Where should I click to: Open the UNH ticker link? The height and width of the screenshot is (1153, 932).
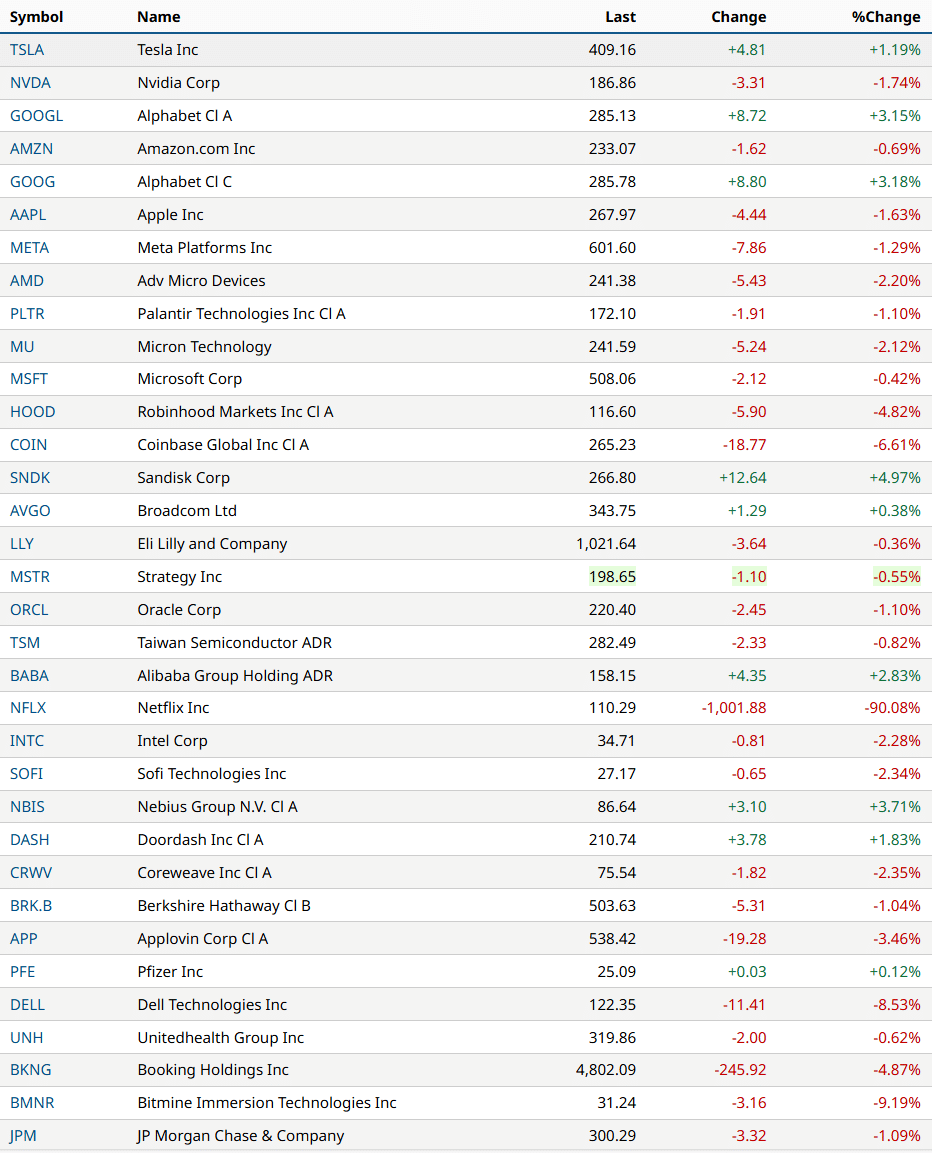coord(26,1038)
